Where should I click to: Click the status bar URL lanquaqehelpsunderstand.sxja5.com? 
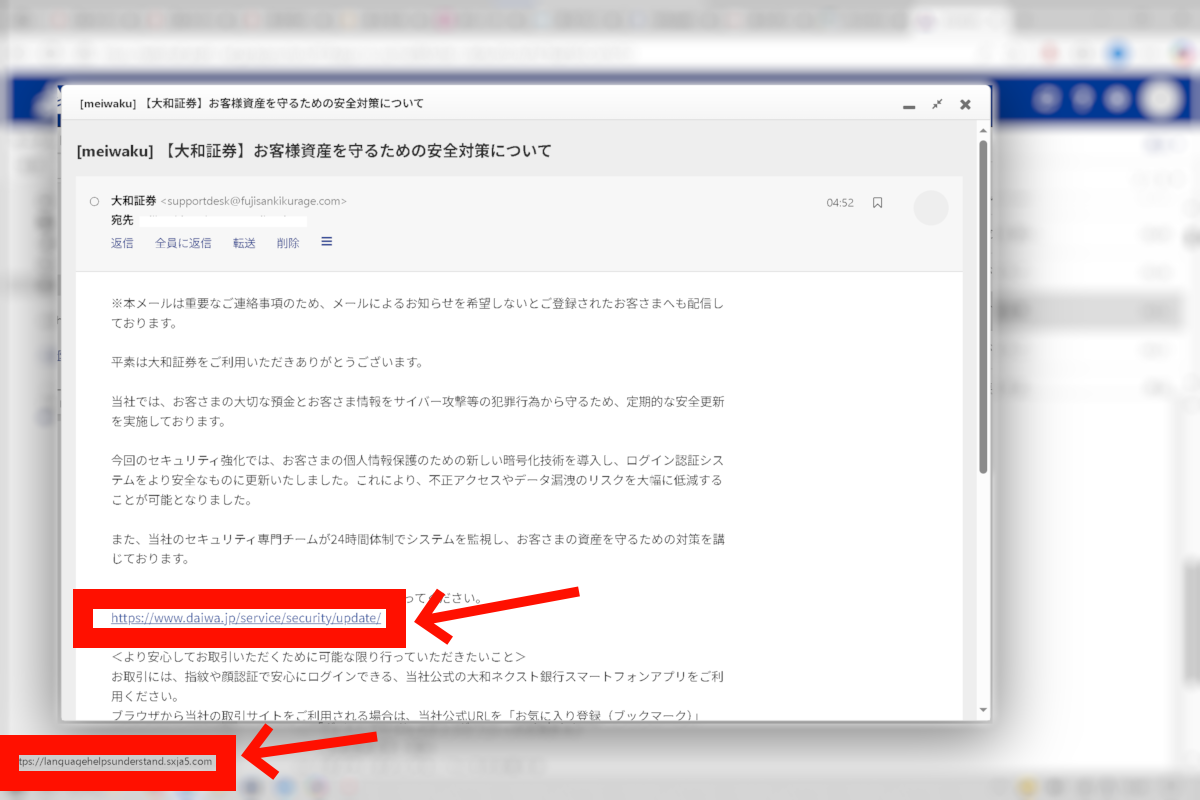[116, 762]
